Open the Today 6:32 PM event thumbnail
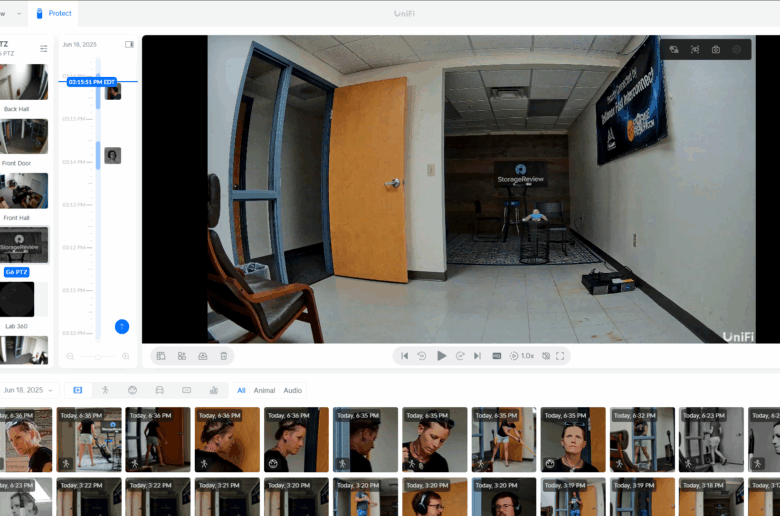780x516 pixels. coord(642,439)
